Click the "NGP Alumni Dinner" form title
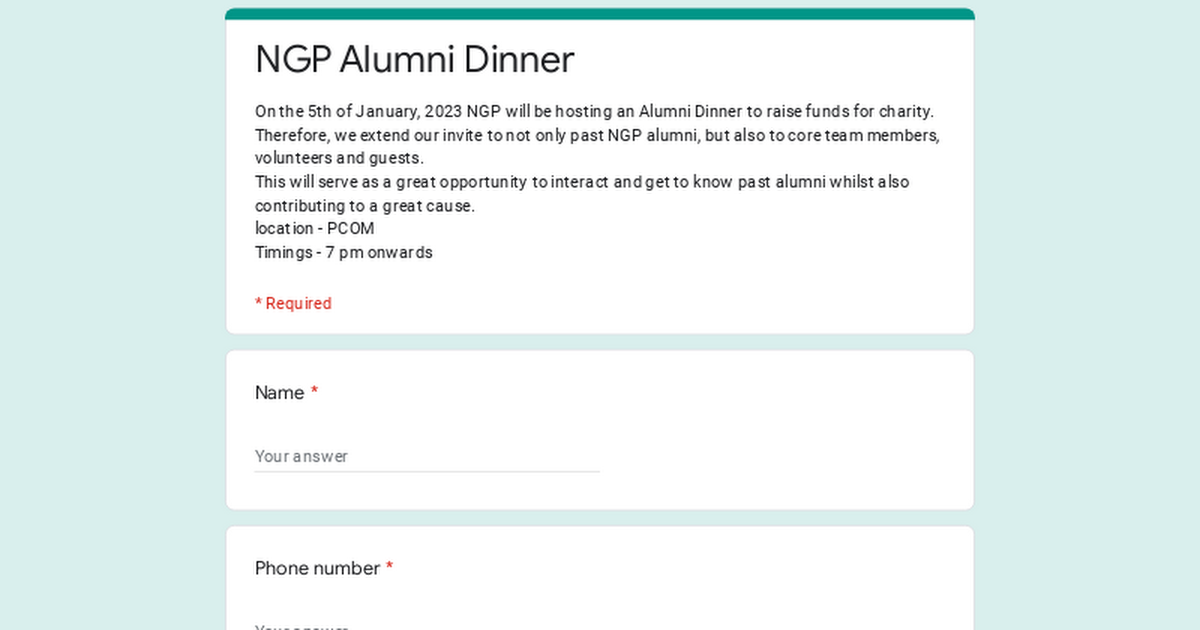 tap(414, 60)
